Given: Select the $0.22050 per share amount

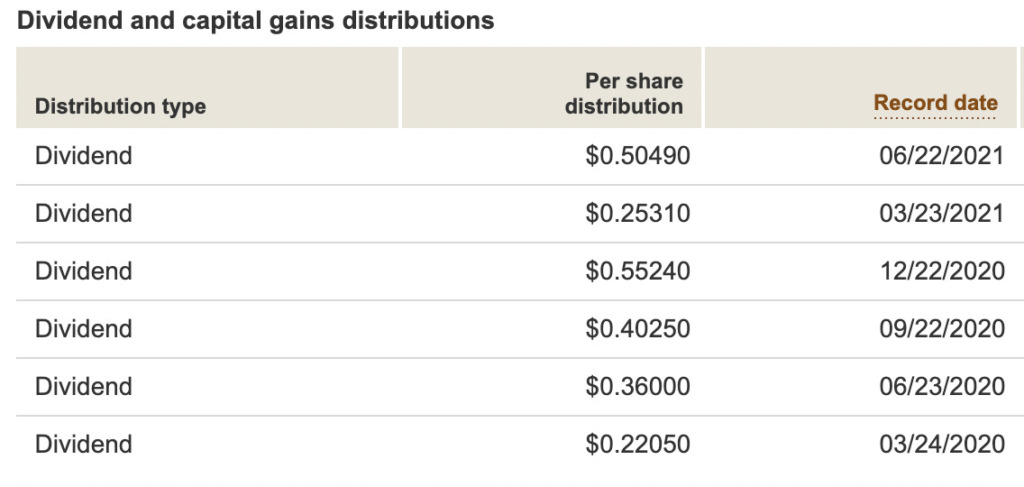Looking at the screenshot, I should point(637,444).
